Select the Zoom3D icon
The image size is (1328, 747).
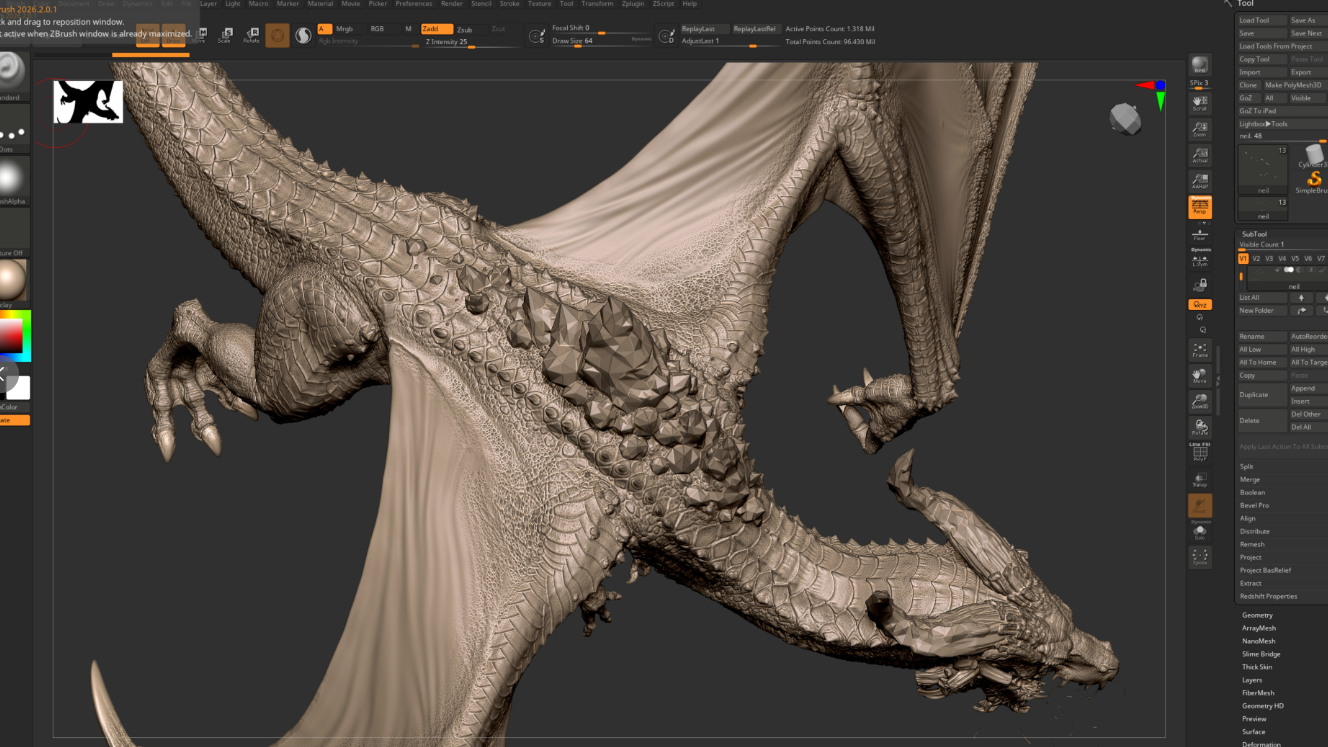1200,402
